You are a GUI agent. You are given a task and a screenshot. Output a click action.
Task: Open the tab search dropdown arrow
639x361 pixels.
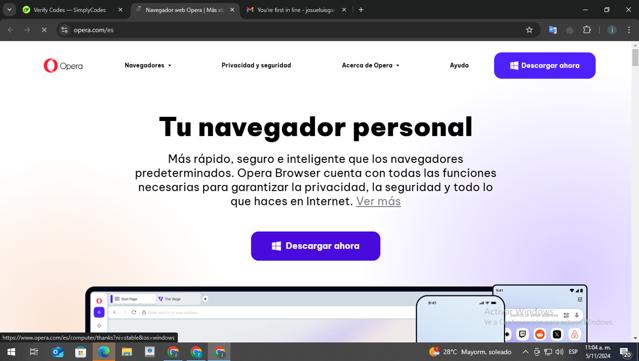pos(9,10)
